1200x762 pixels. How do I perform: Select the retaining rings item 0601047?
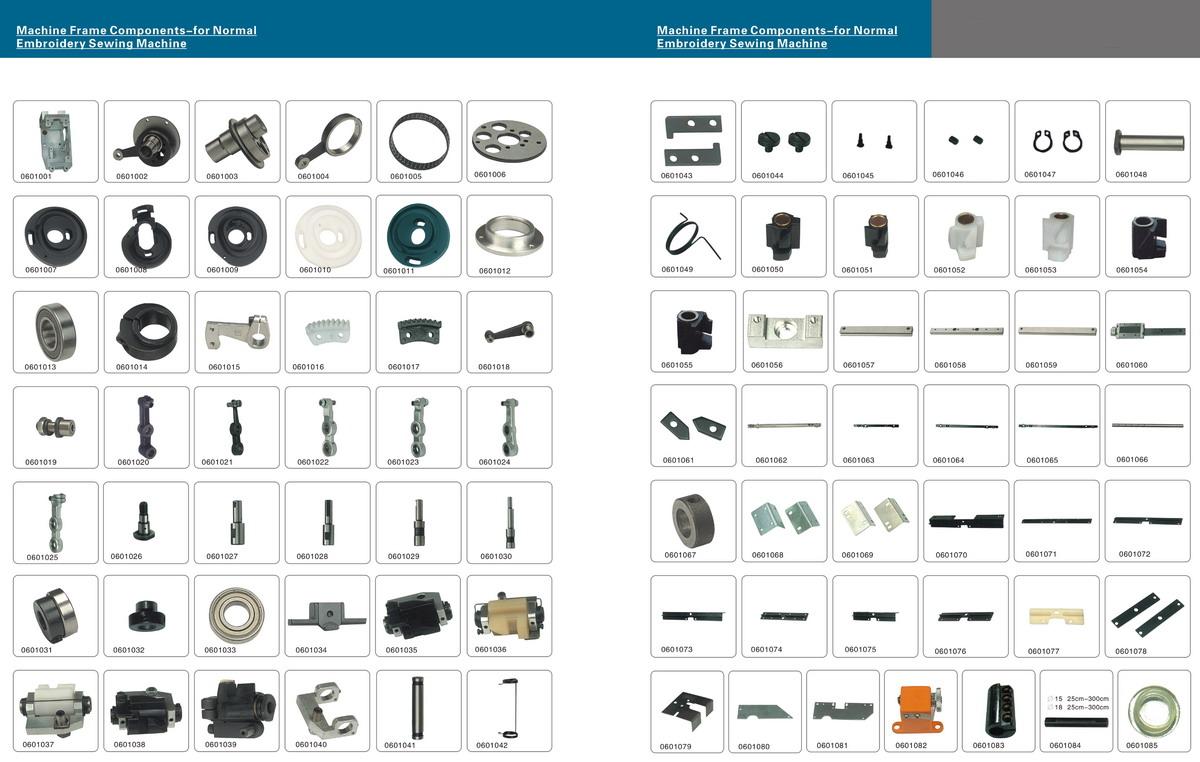point(1057,141)
